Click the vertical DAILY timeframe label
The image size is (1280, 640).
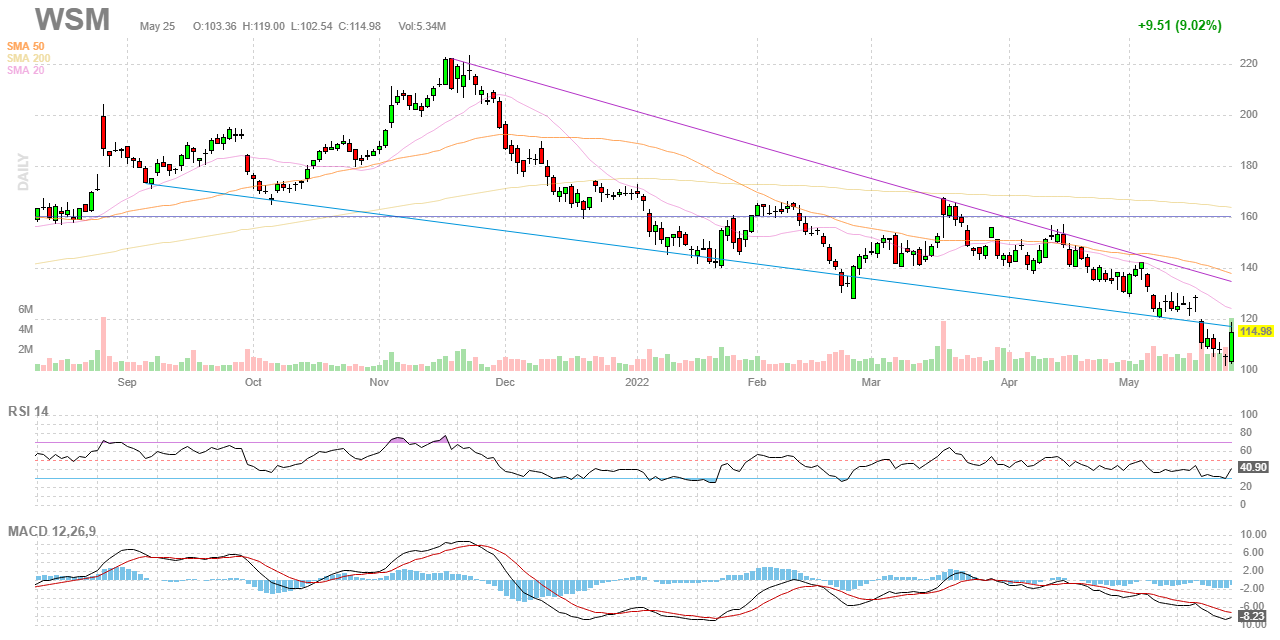pos(24,172)
